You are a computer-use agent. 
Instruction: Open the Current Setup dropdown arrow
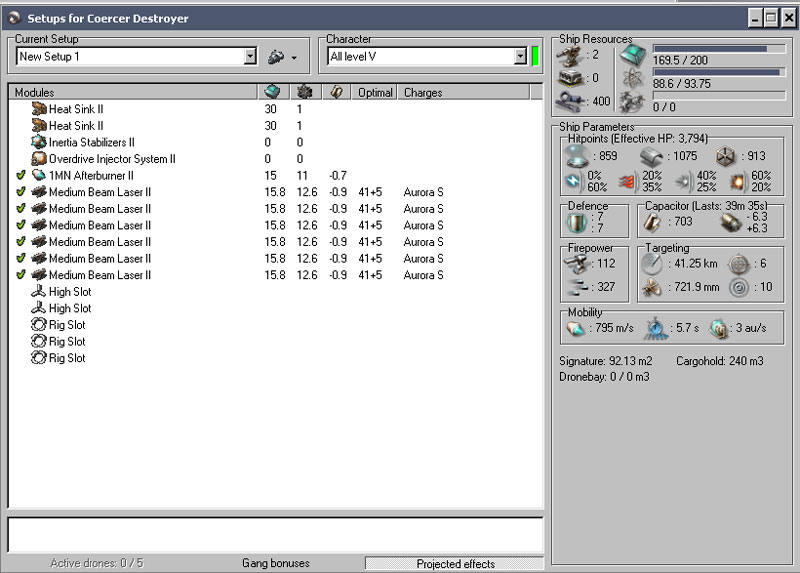point(249,57)
